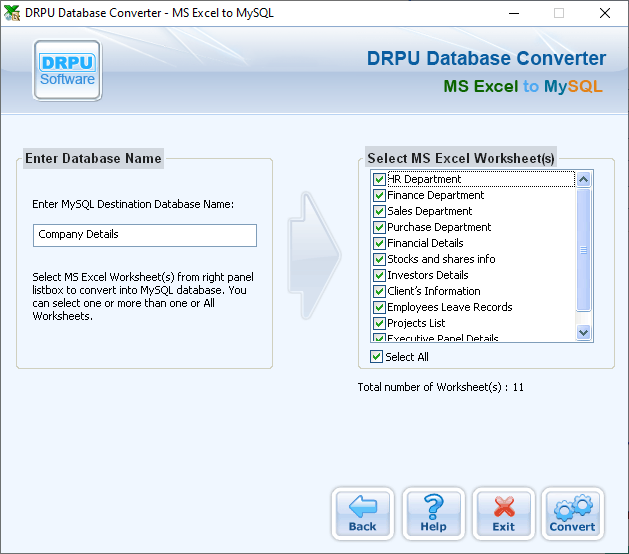This screenshot has height=554, width=629.
Task: Toggle the Financial Details checkbox
Action: [379, 243]
